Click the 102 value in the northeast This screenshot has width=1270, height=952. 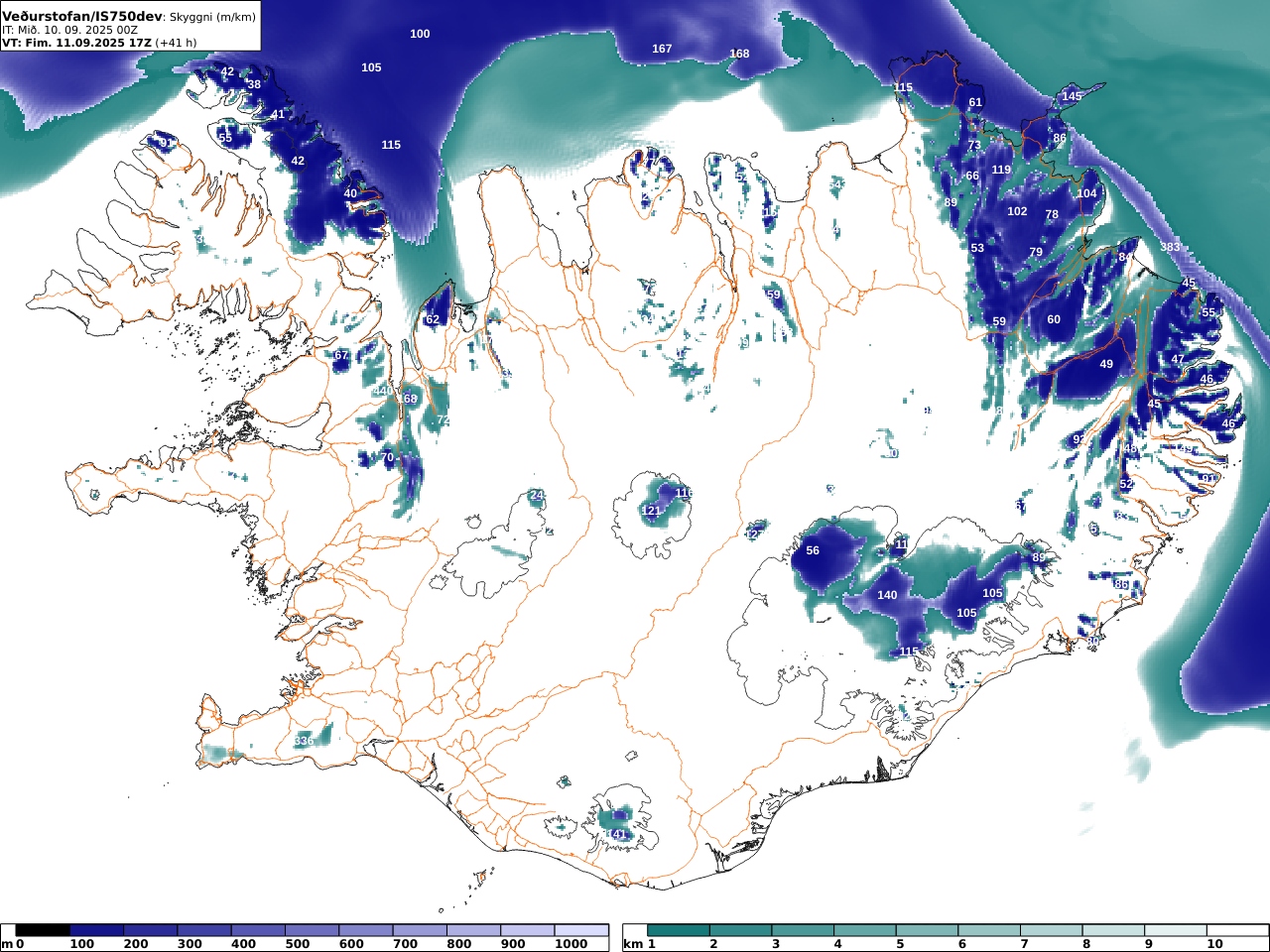1017,211
